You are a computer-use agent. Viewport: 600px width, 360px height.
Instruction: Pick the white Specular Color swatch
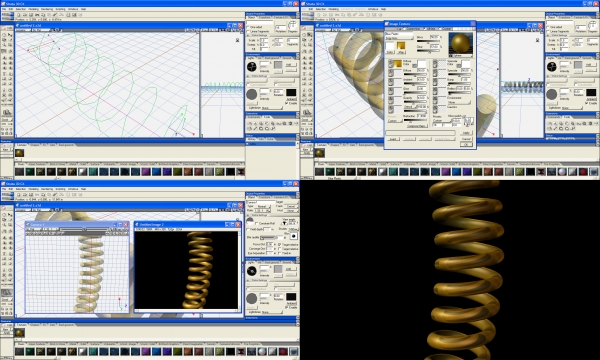(465, 64)
